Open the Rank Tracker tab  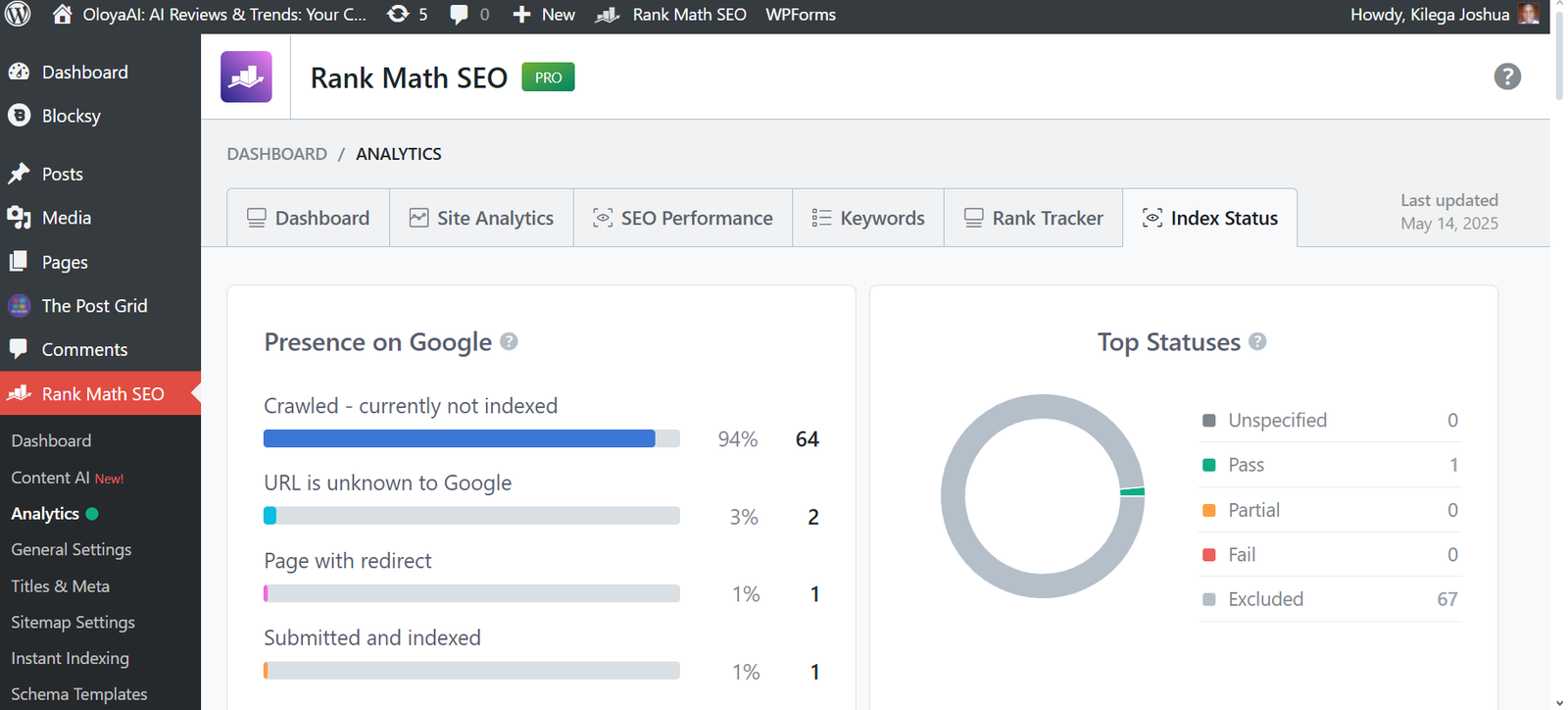(x=1034, y=218)
